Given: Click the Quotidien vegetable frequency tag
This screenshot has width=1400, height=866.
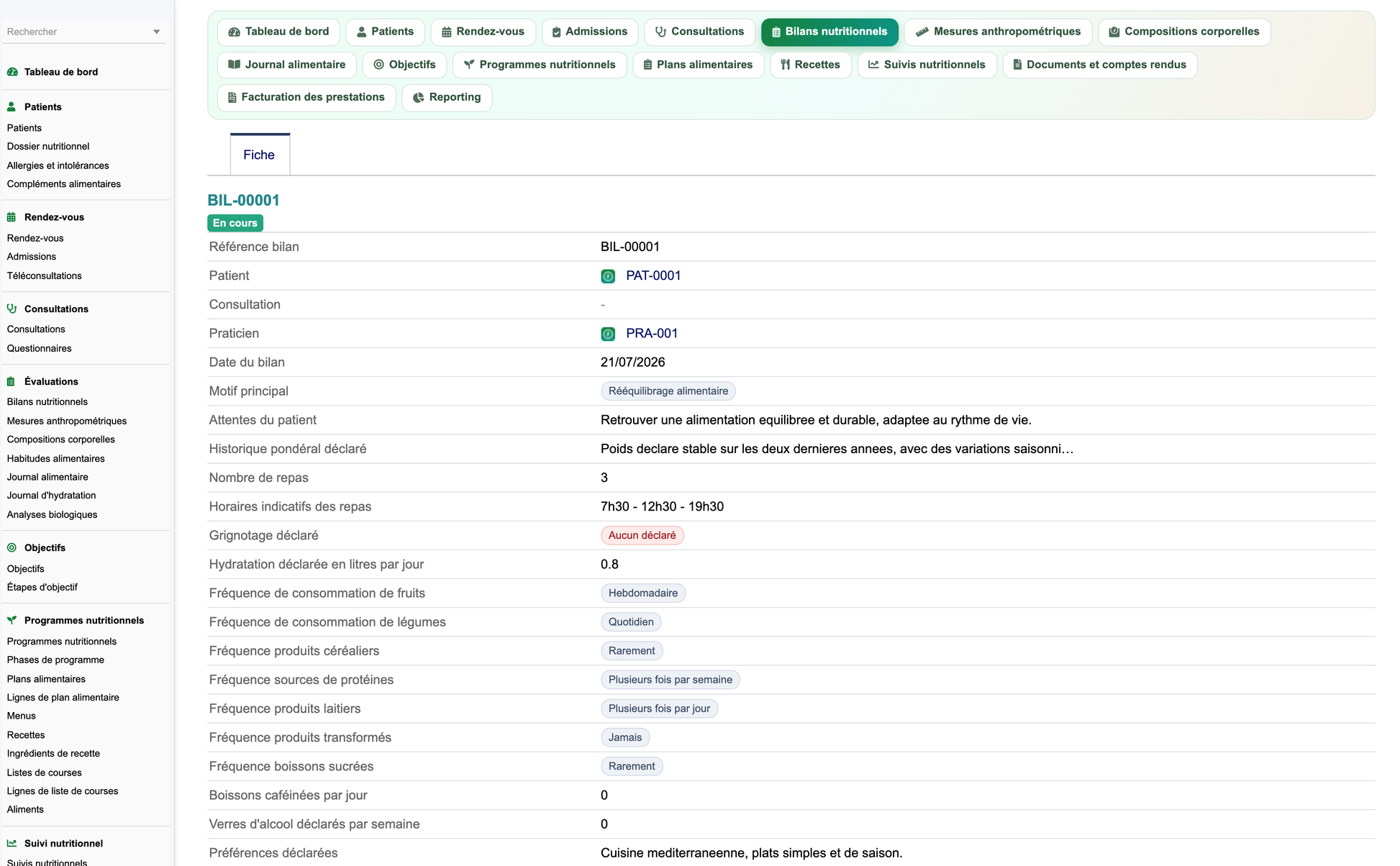Looking at the screenshot, I should (x=631, y=622).
